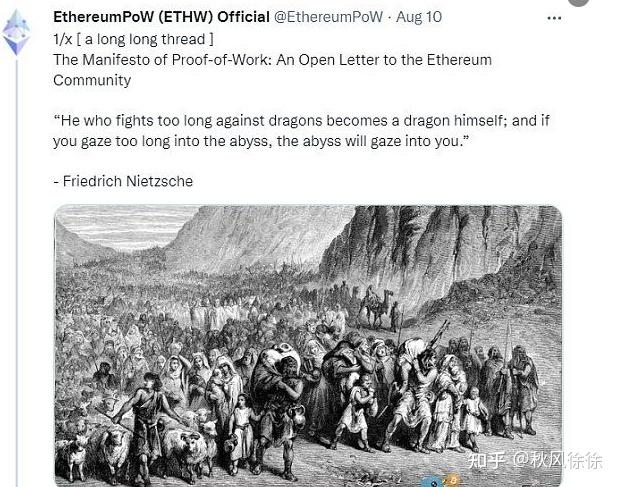The width and height of the screenshot is (619, 487).
Task: Open the EthereumPoW (ETHW) Official profile name
Action: point(161,17)
